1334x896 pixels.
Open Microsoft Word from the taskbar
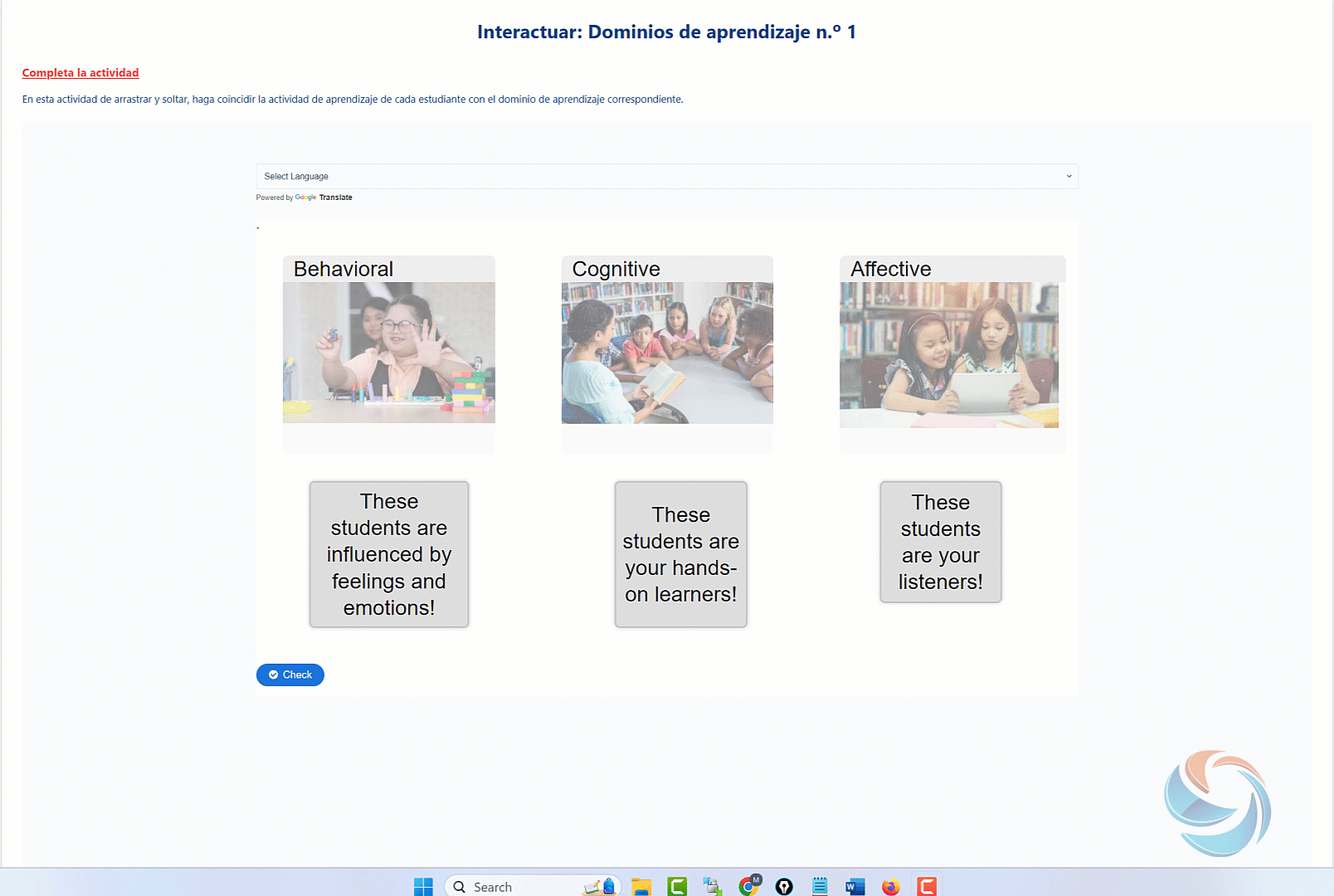click(854, 886)
